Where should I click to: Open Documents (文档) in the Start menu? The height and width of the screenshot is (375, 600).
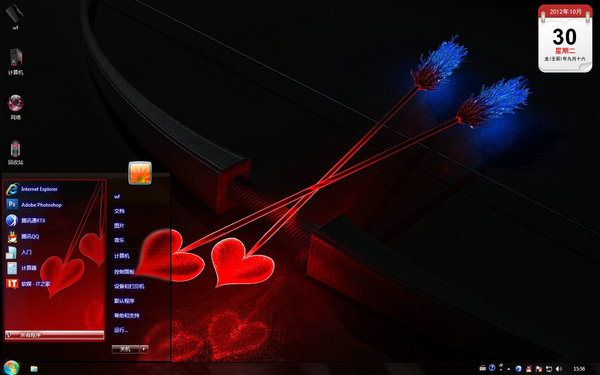pos(119,211)
